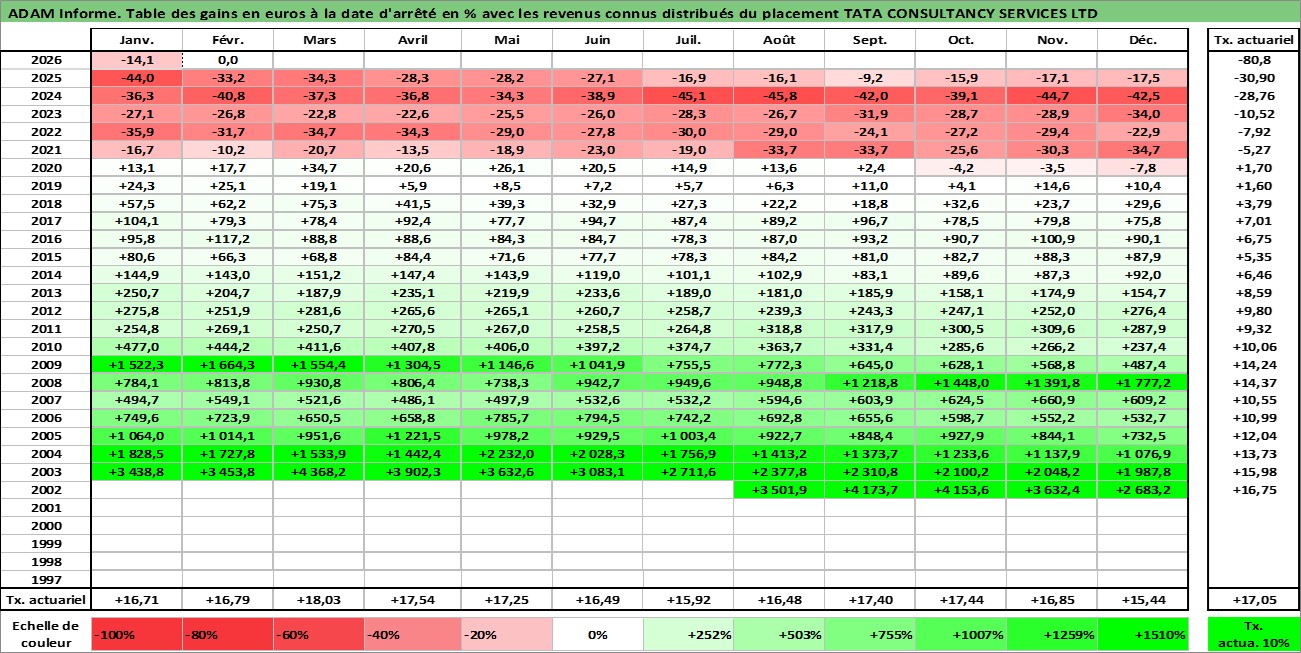The image size is (1301, 653).
Task: Click the +14,37 actuarial rate for 2008
Action: pyautogui.click(x=1254, y=383)
